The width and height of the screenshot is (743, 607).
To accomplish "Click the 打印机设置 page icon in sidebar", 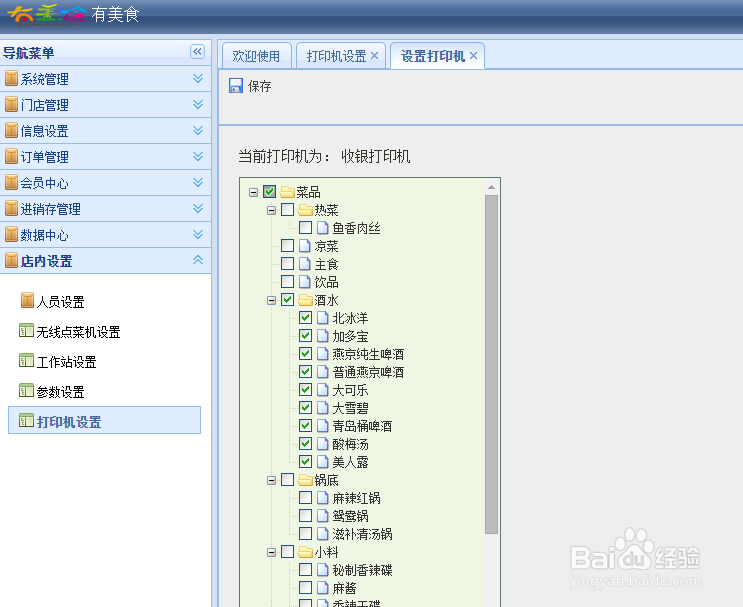I will coord(26,420).
